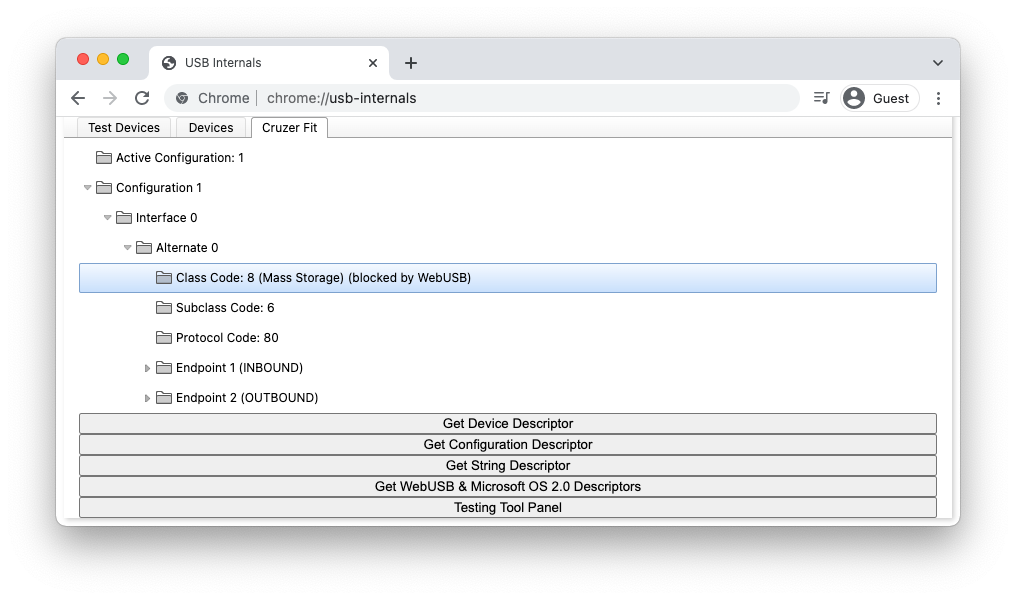Click Get Device Descriptor button
This screenshot has width=1016, height=600.
[x=508, y=424]
